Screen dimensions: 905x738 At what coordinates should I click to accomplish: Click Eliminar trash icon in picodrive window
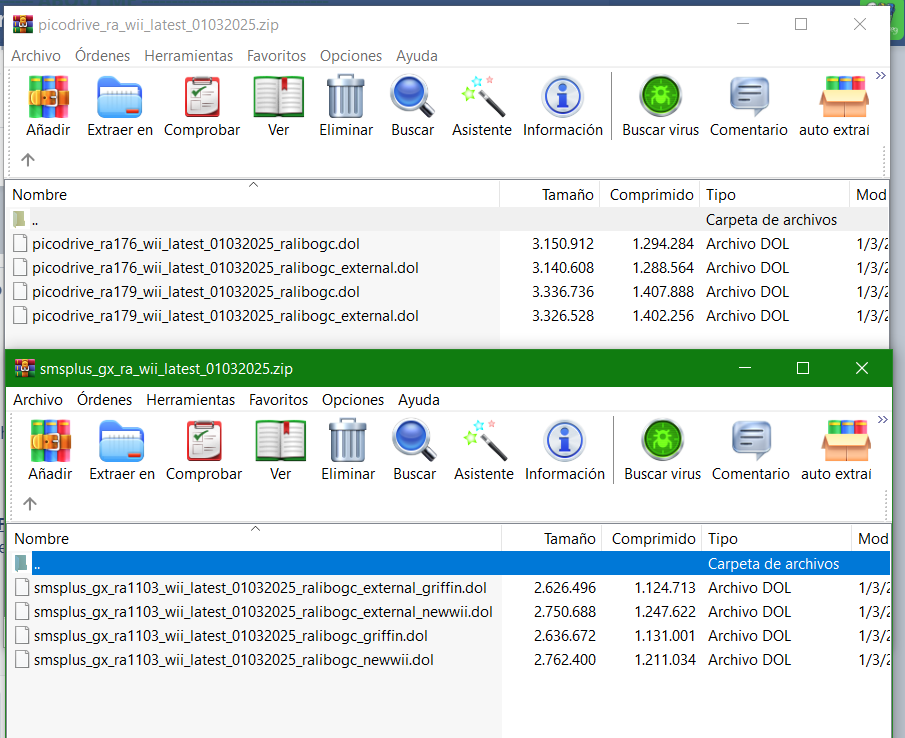(x=346, y=97)
